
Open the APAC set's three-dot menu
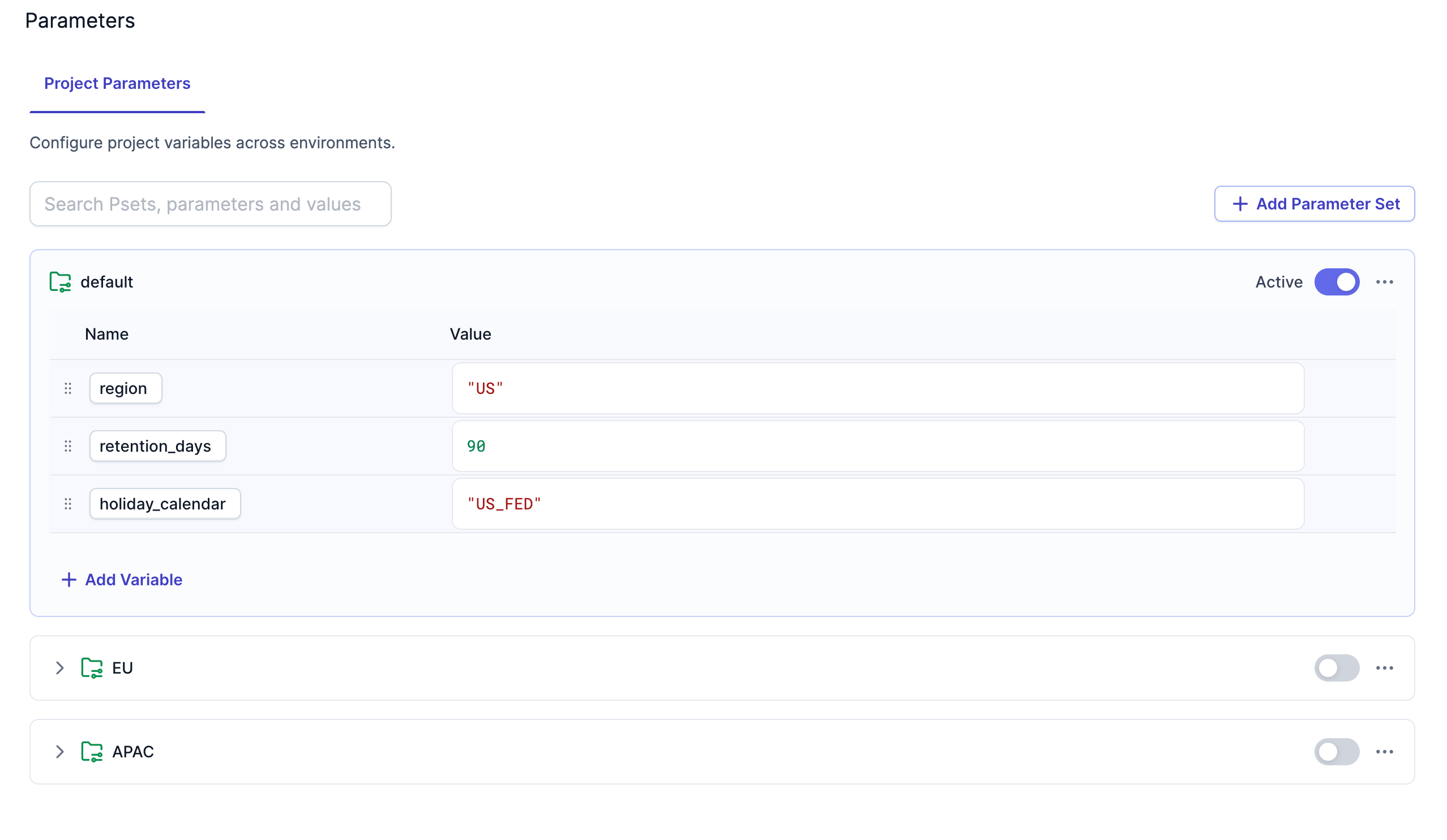(1384, 752)
